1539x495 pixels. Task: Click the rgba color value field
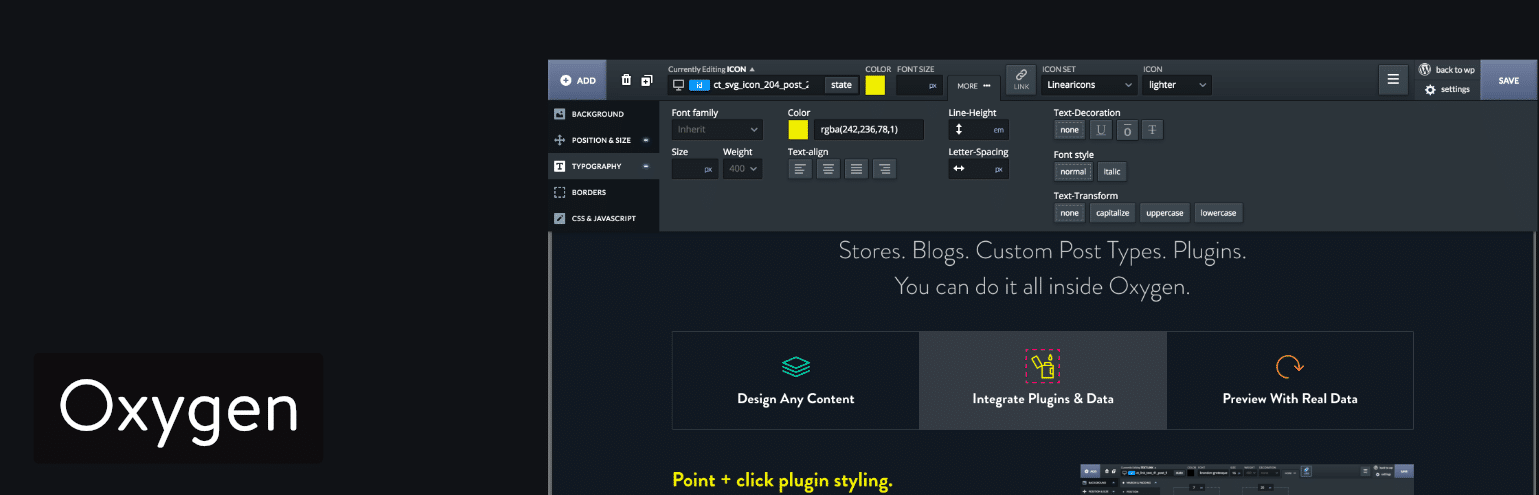[x=868, y=129]
